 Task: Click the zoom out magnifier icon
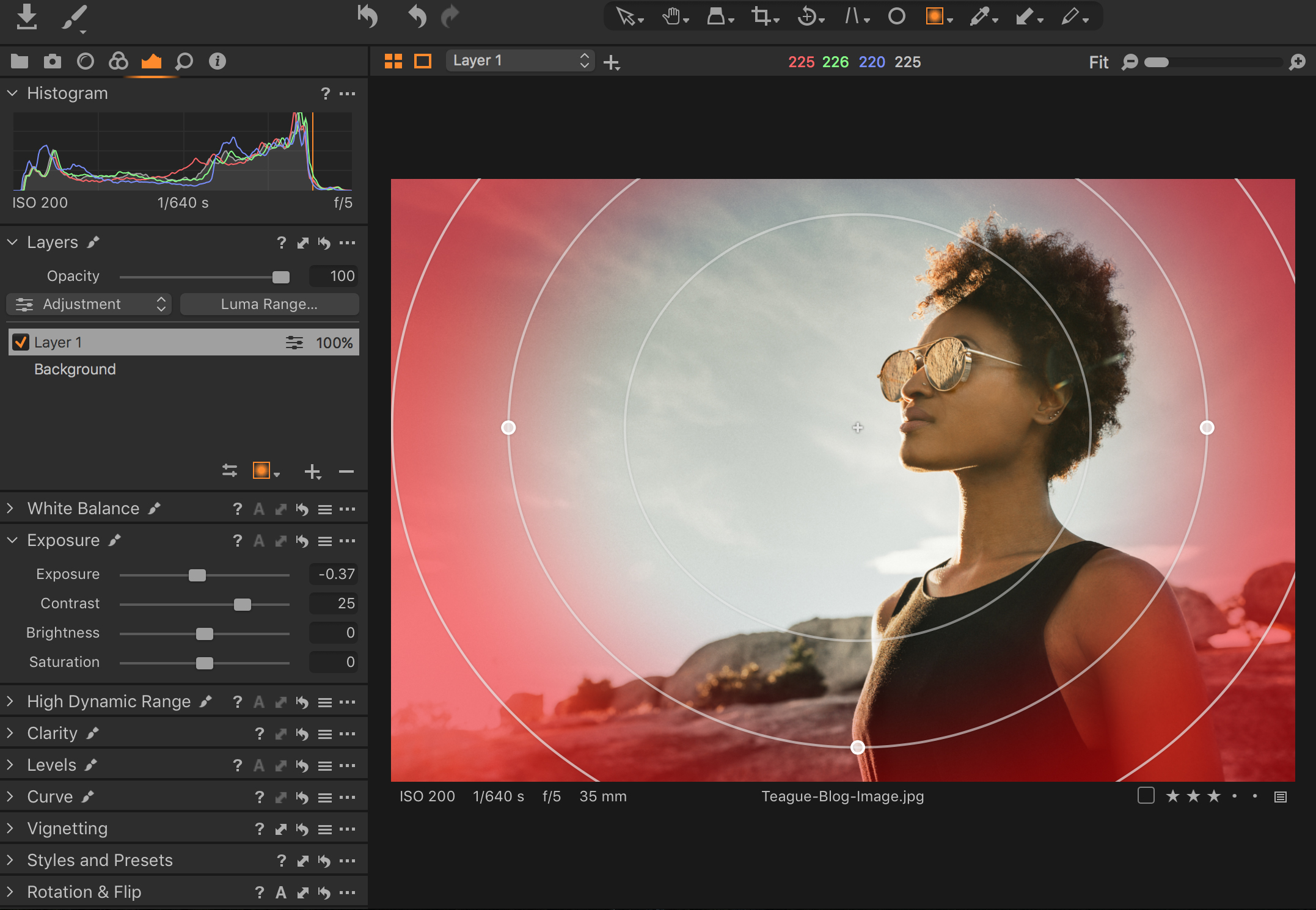tap(1130, 62)
